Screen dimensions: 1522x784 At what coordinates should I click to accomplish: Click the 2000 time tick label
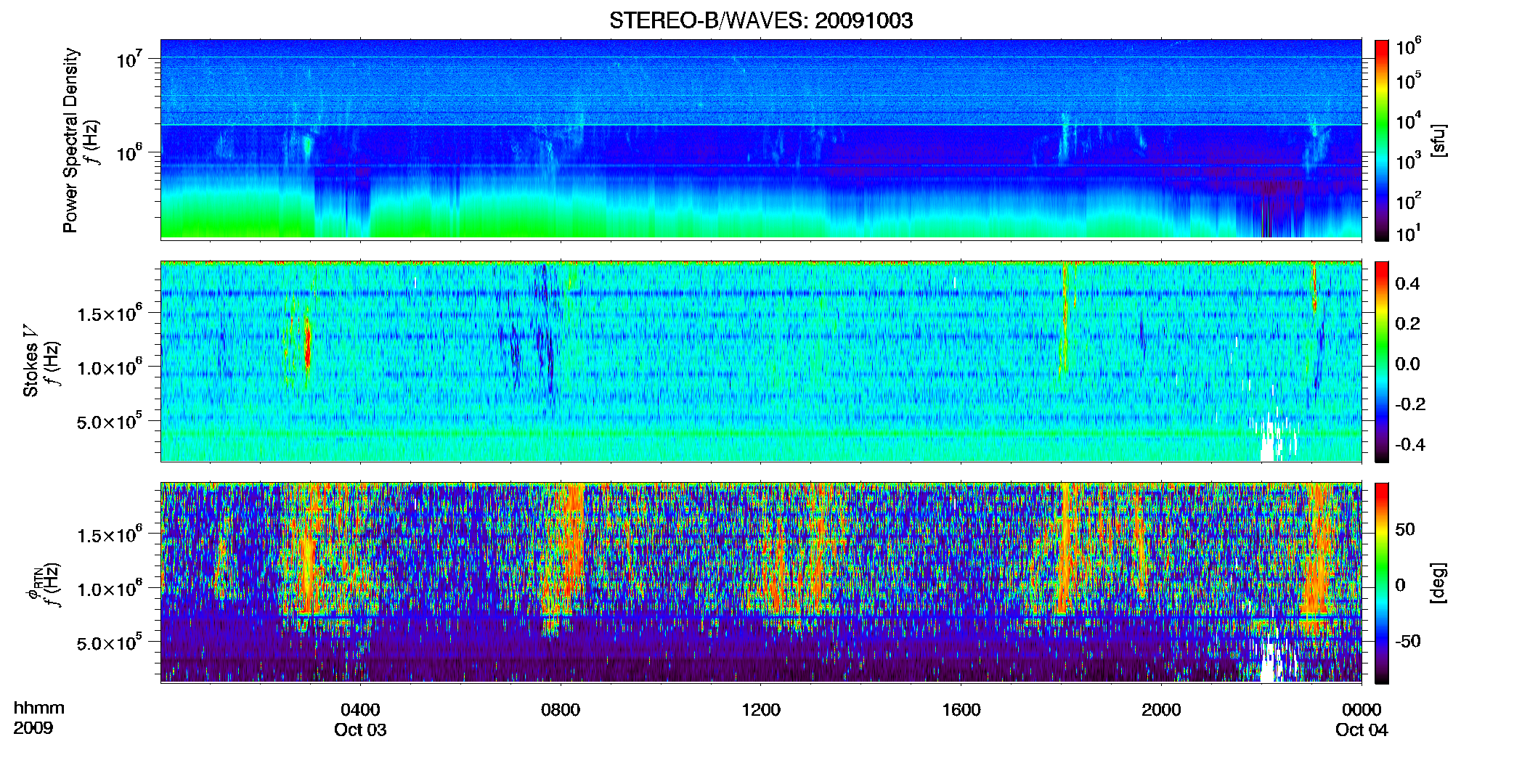(1161, 709)
